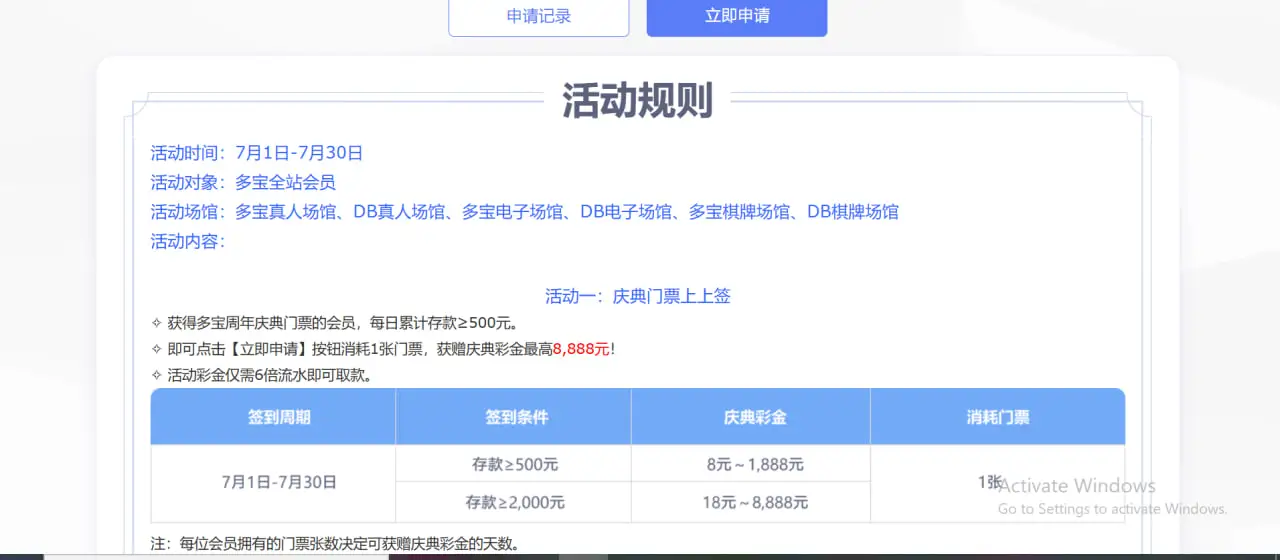Click the note starting with 注：每位会员
The image size is (1280, 560).
[335, 544]
